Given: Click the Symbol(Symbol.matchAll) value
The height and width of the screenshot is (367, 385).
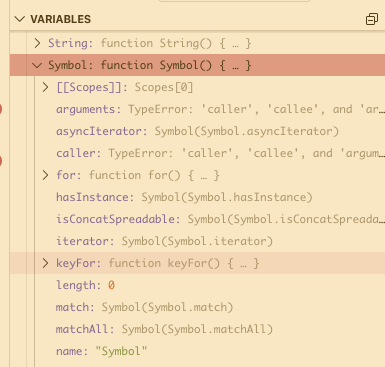Looking at the screenshot, I should (x=197, y=329).
